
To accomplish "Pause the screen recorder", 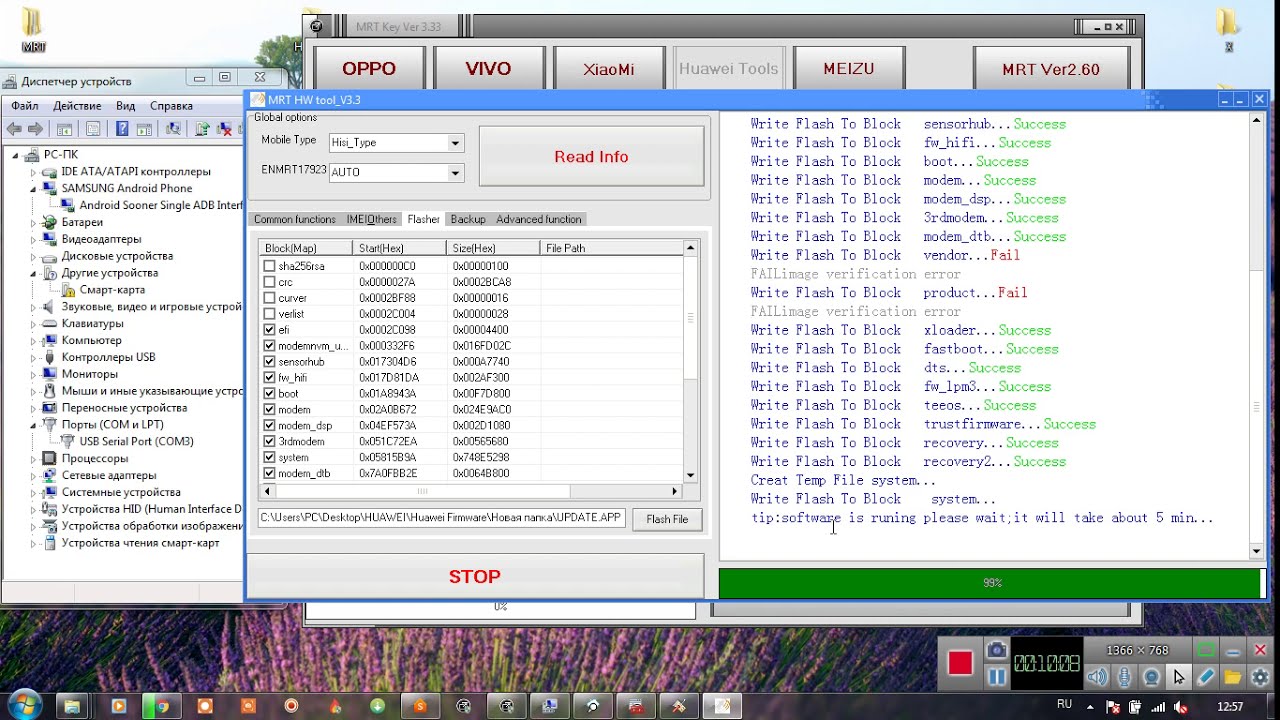I will 997,677.
